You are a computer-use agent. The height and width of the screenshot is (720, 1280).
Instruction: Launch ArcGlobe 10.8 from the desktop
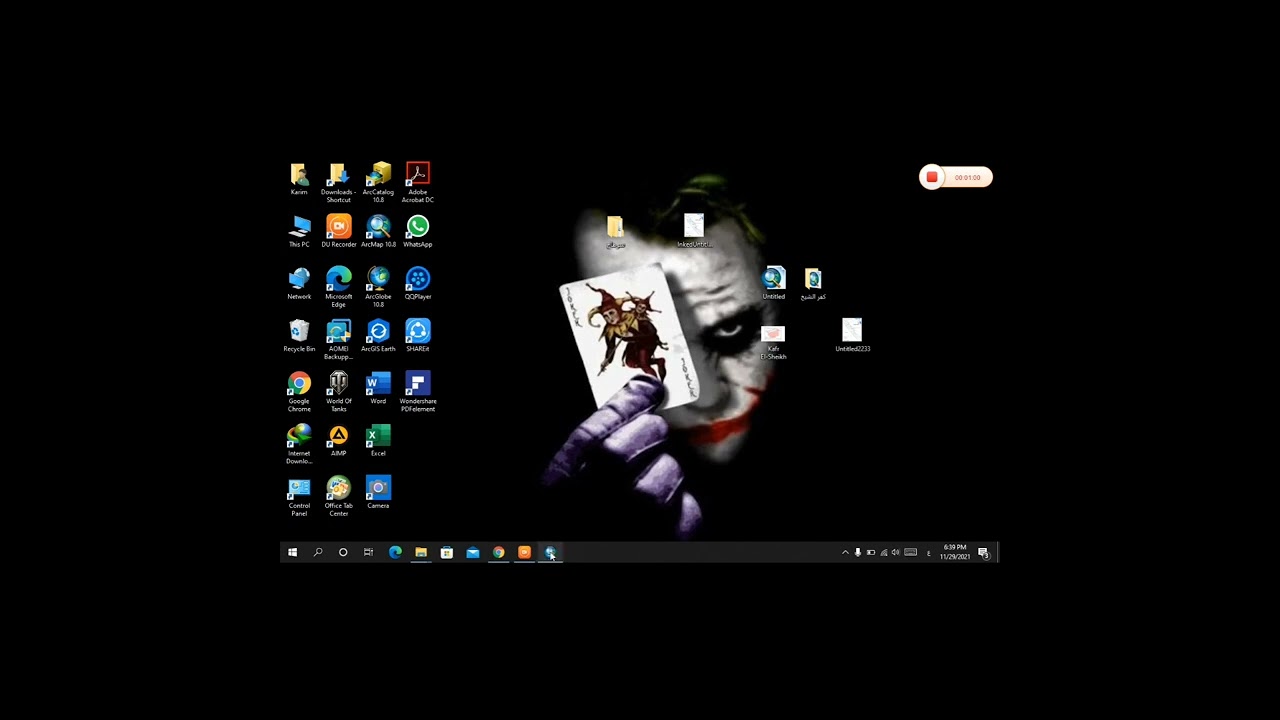point(378,287)
